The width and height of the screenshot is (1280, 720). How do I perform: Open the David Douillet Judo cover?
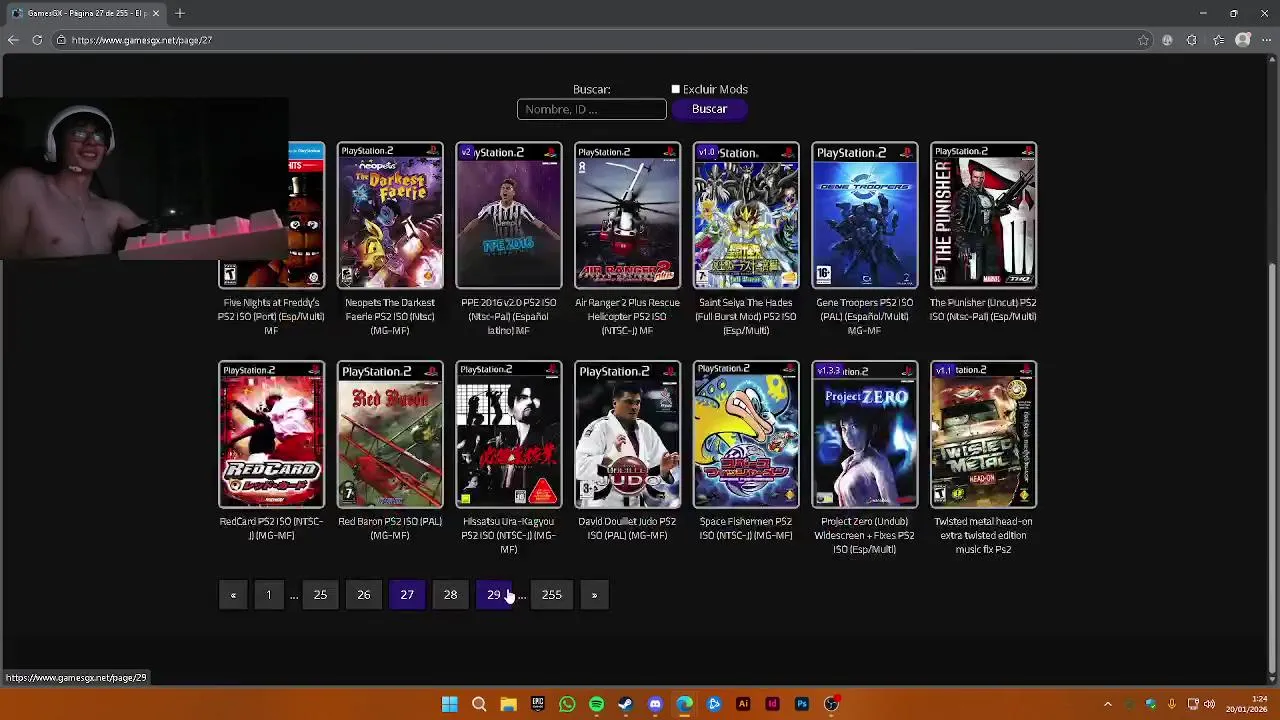coord(627,434)
